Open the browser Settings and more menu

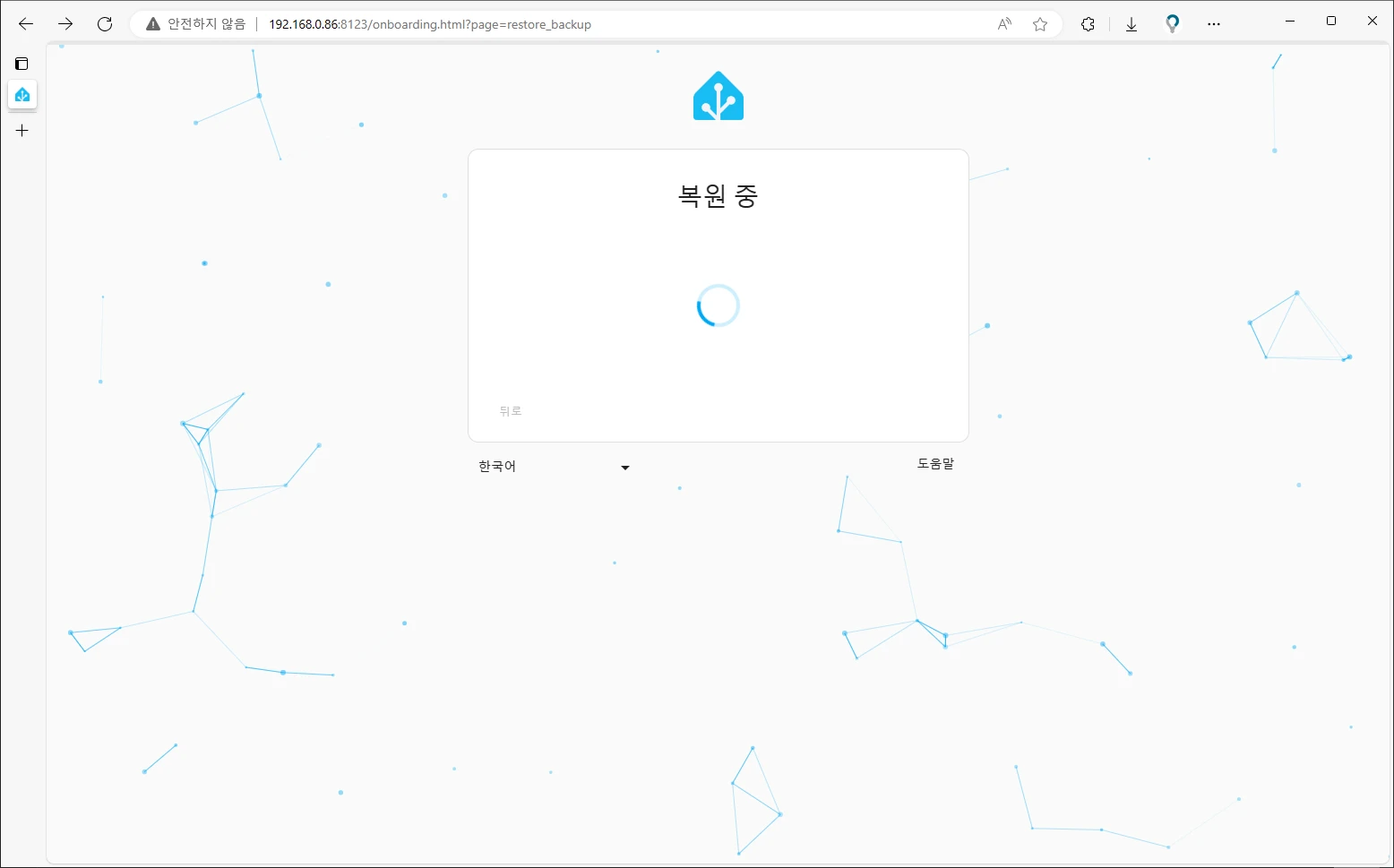click(1214, 24)
